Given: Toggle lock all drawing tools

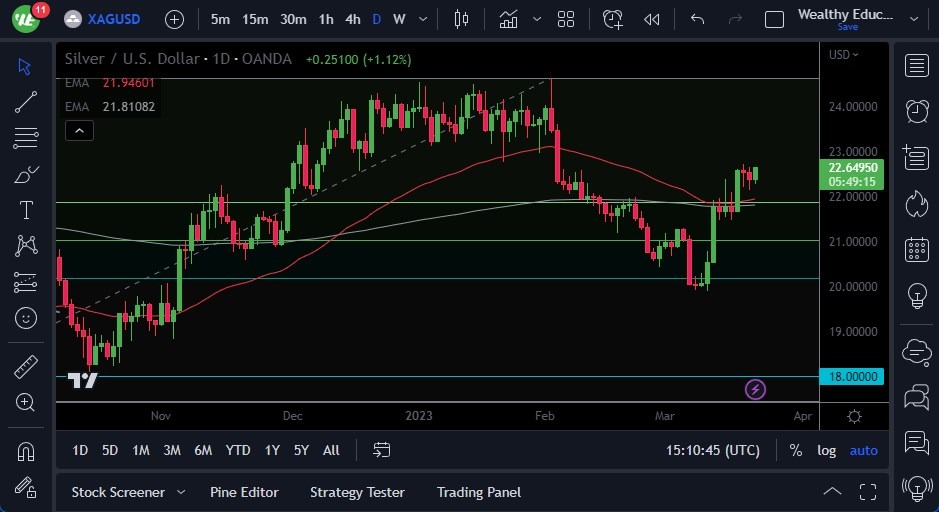Looking at the screenshot, I should (25, 487).
